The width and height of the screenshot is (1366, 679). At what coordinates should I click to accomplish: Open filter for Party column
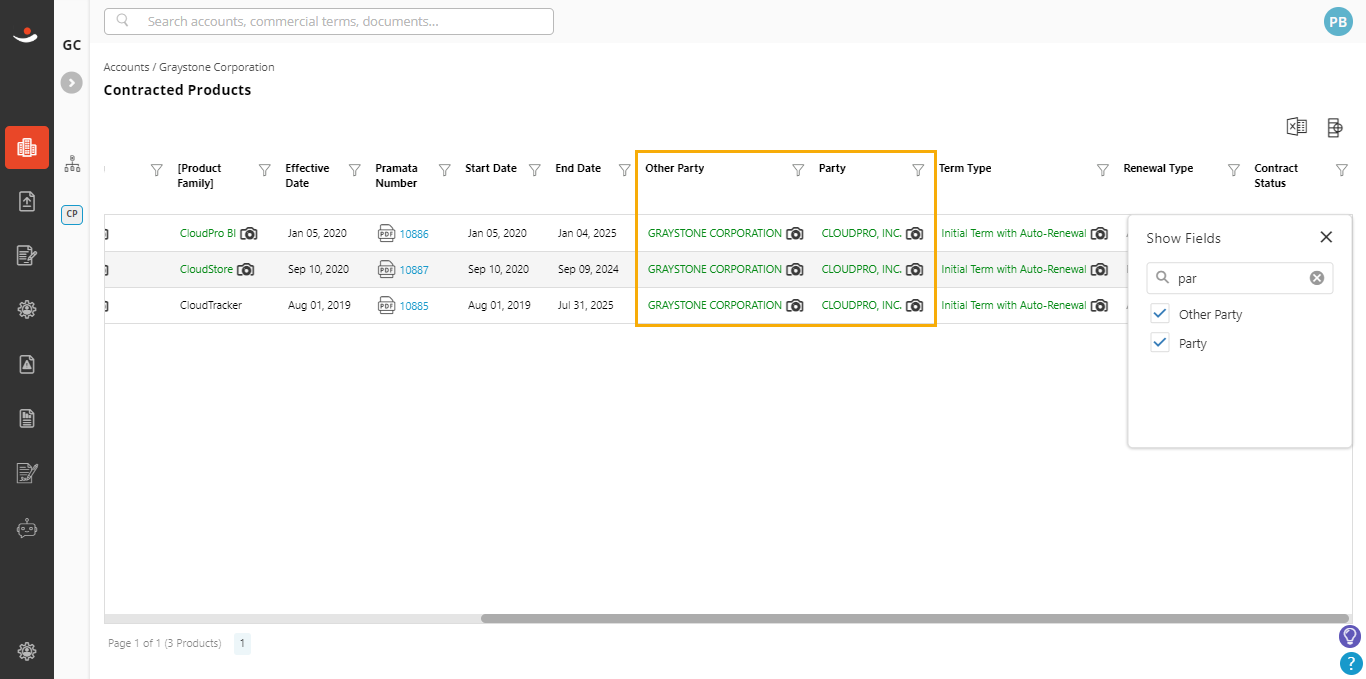point(918,170)
